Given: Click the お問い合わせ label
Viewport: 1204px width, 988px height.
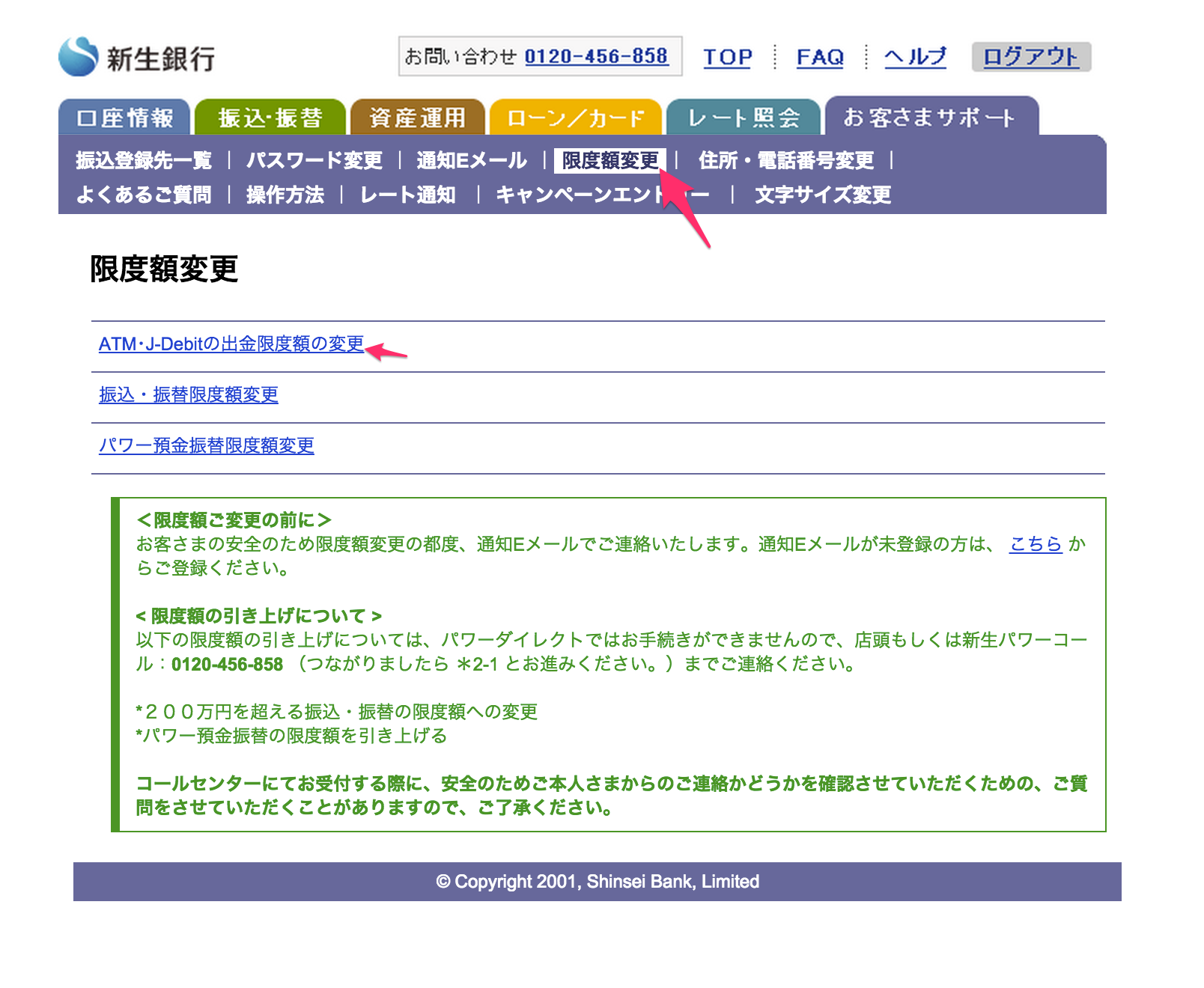Looking at the screenshot, I should click(460, 56).
